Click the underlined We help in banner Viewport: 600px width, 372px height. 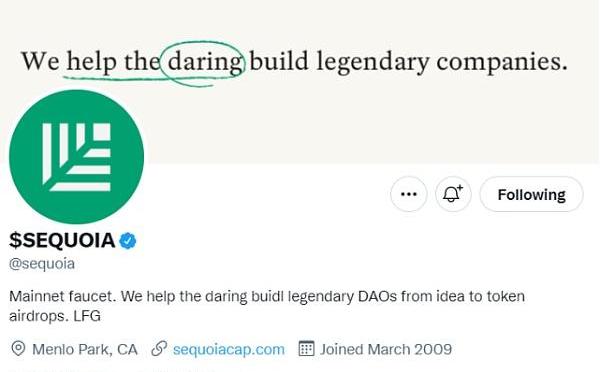click(x=69, y=61)
